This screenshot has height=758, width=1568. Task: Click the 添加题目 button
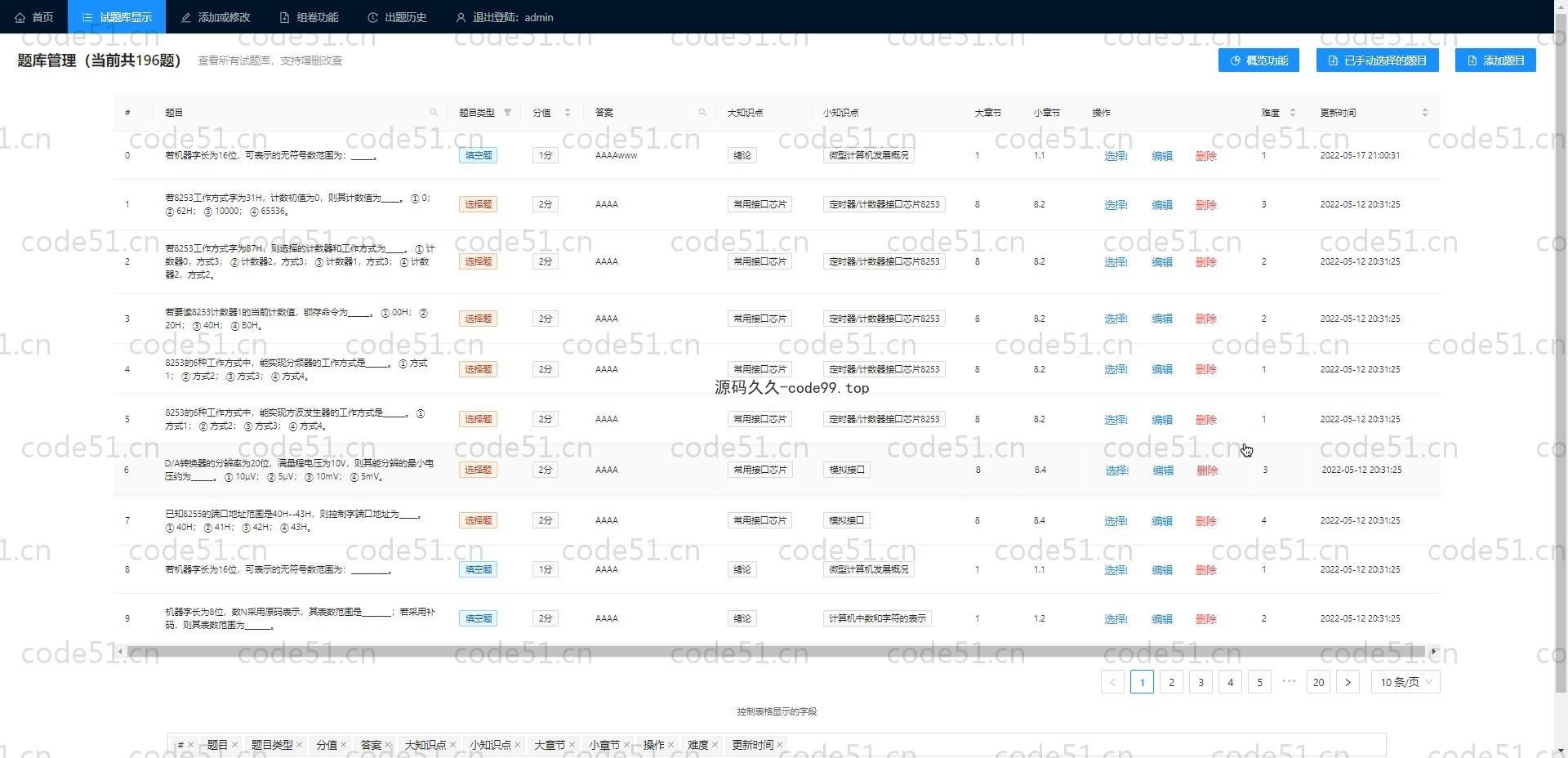tap(1495, 60)
